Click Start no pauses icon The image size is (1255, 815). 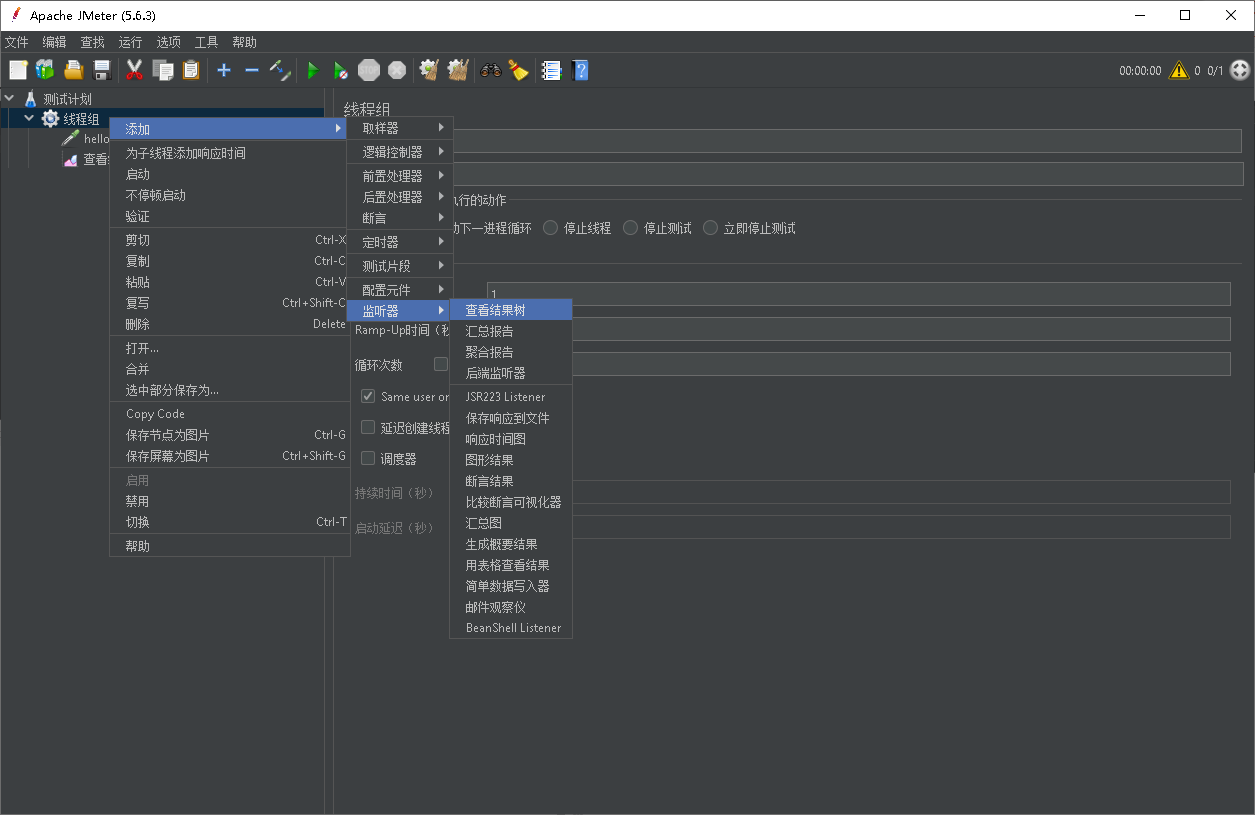(x=341, y=70)
